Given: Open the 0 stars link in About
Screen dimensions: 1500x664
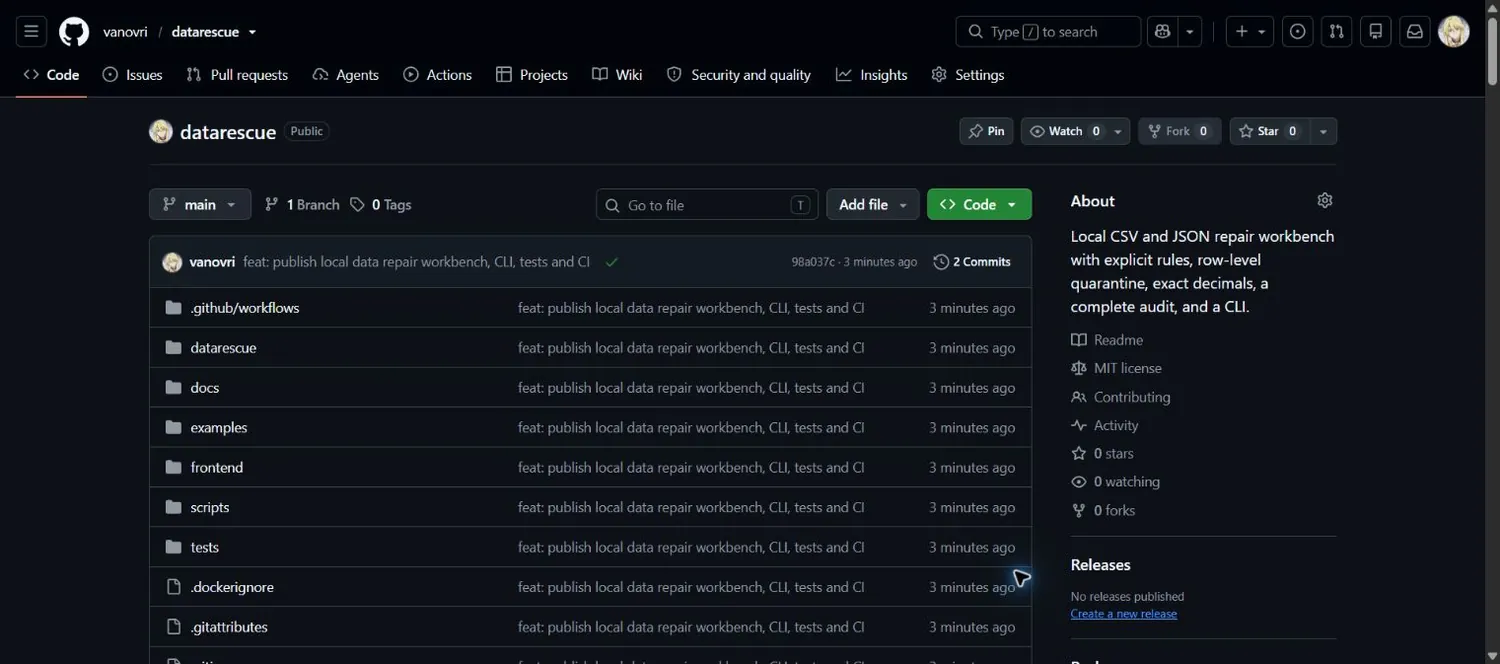Looking at the screenshot, I should [x=1102, y=453].
